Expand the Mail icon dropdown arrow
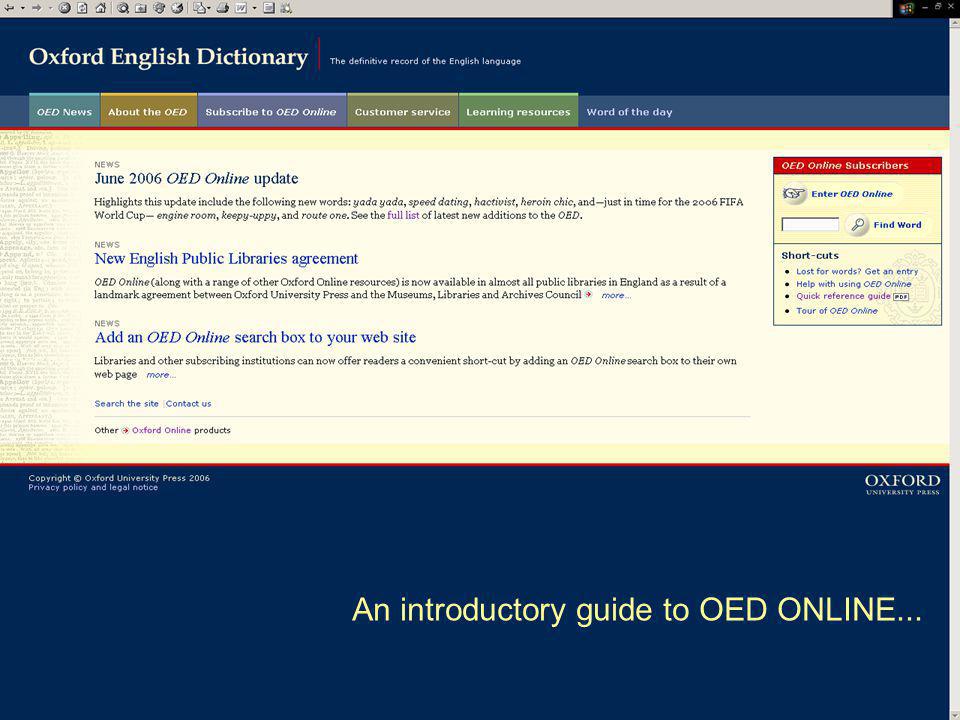 [209, 8]
